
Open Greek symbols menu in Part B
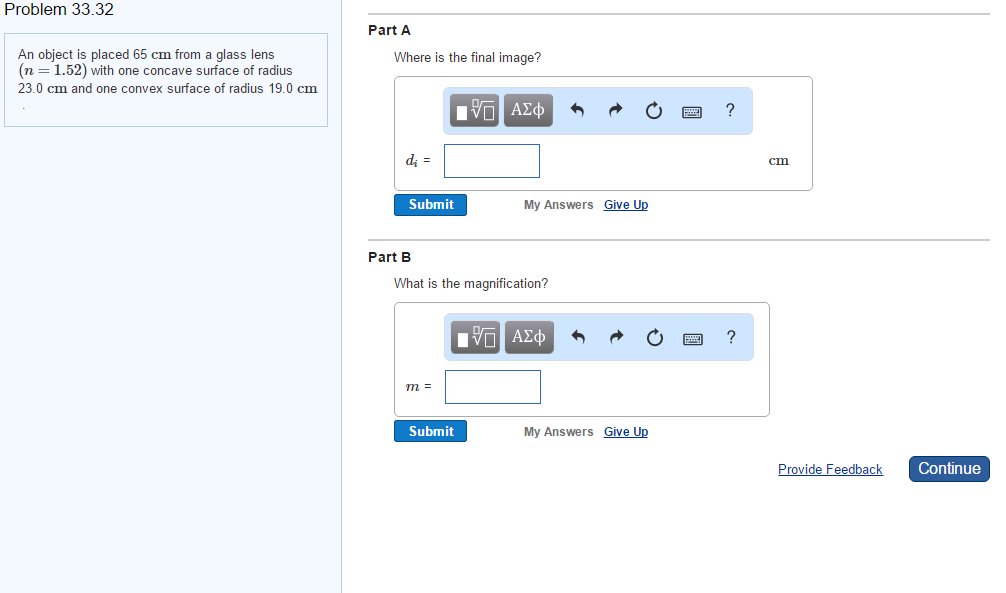pos(528,338)
